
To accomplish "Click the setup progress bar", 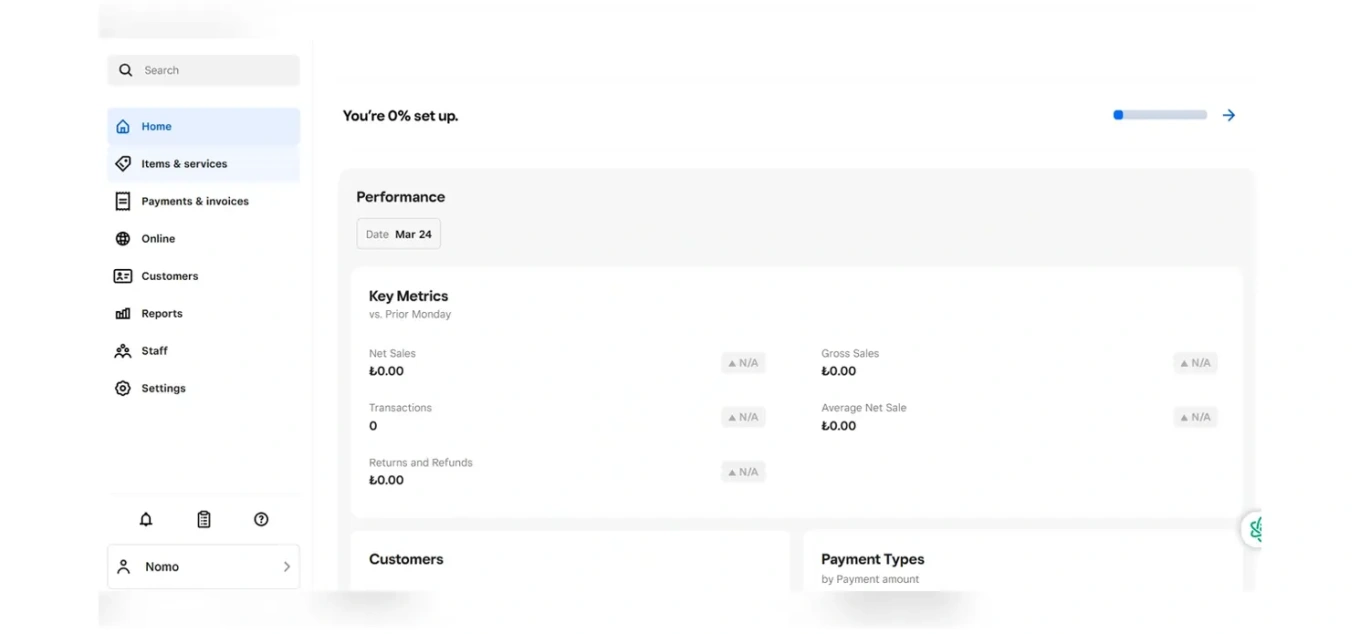I will [1160, 115].
